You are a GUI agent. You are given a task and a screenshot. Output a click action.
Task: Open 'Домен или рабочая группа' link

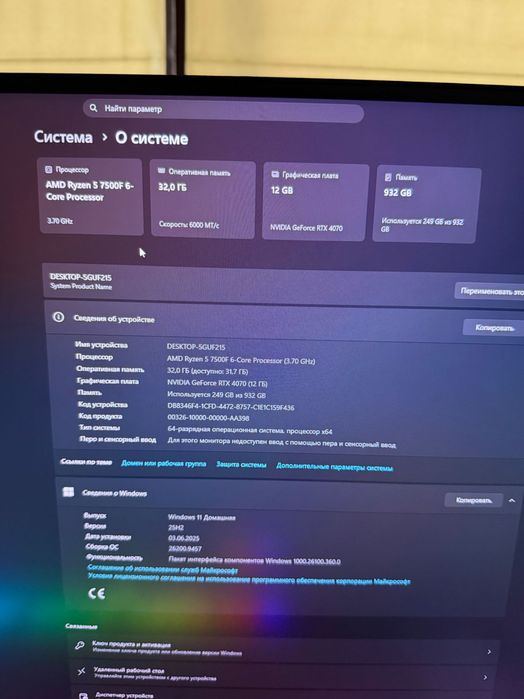tap(164, 464)
